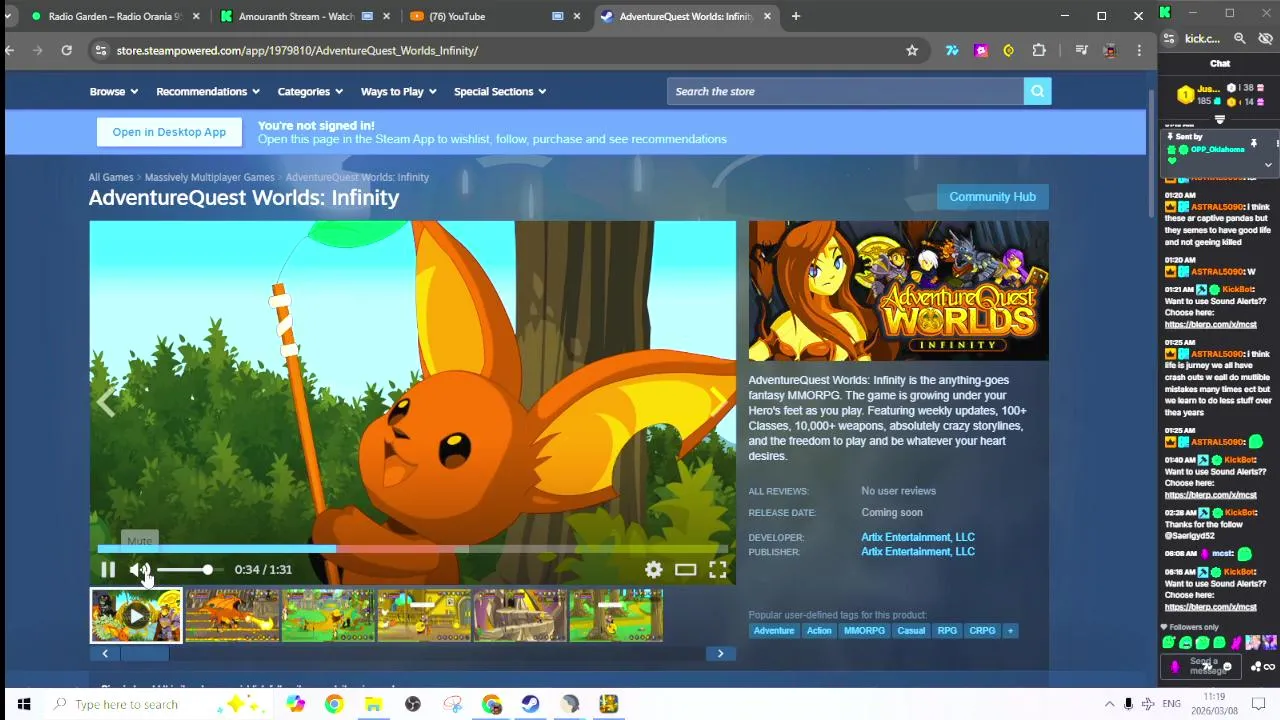This screenshot has height=720, width=1280.
Task: Open Chrome profile avatar
Action: pyautogui.click(x=1110, y=50)
